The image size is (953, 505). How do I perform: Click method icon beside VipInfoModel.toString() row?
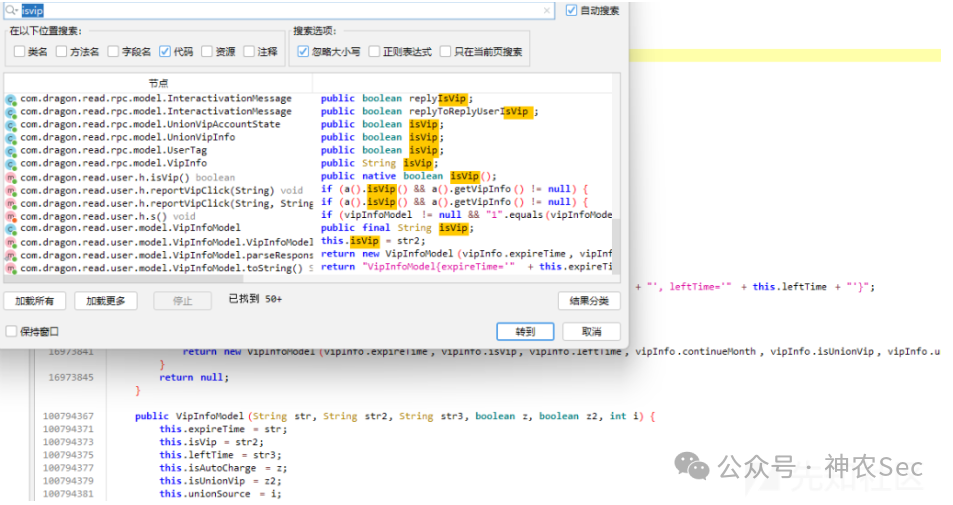pos(10,269)
